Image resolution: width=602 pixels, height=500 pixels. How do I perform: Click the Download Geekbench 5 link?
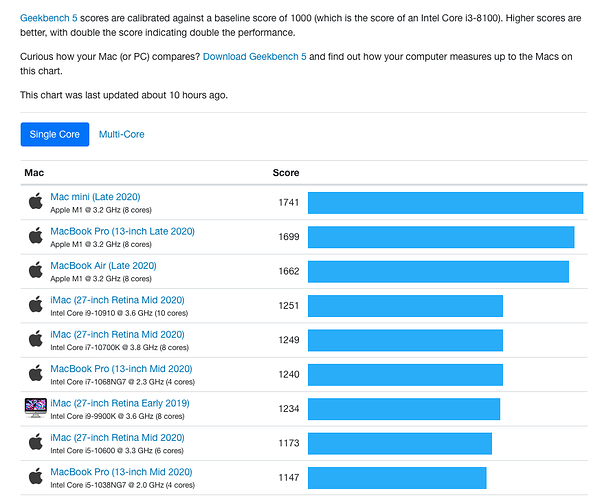255,56
